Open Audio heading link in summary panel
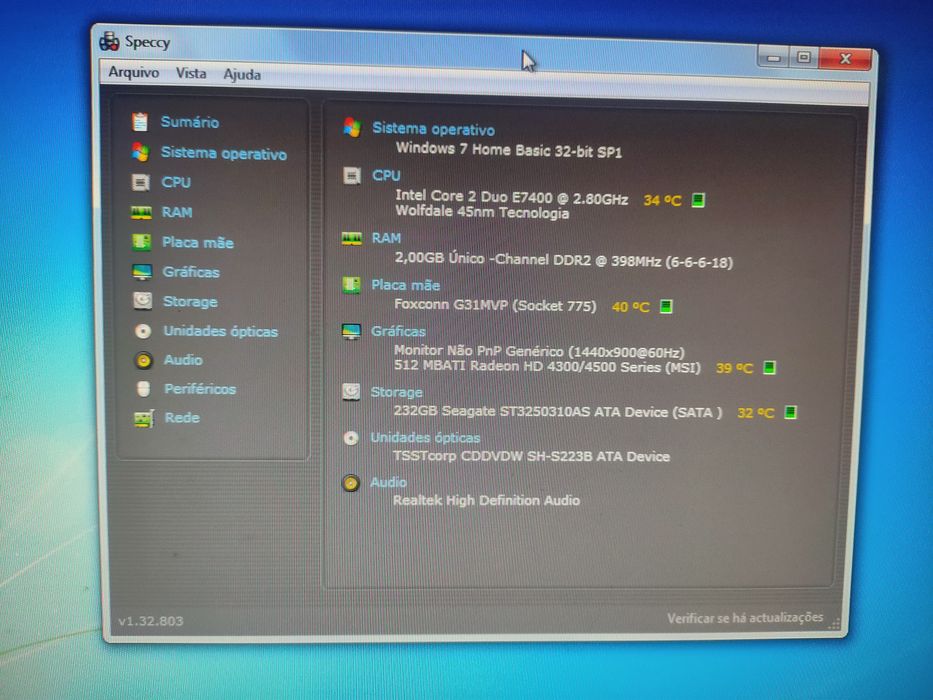Screen dimensions: 933x700 (388, 482)
